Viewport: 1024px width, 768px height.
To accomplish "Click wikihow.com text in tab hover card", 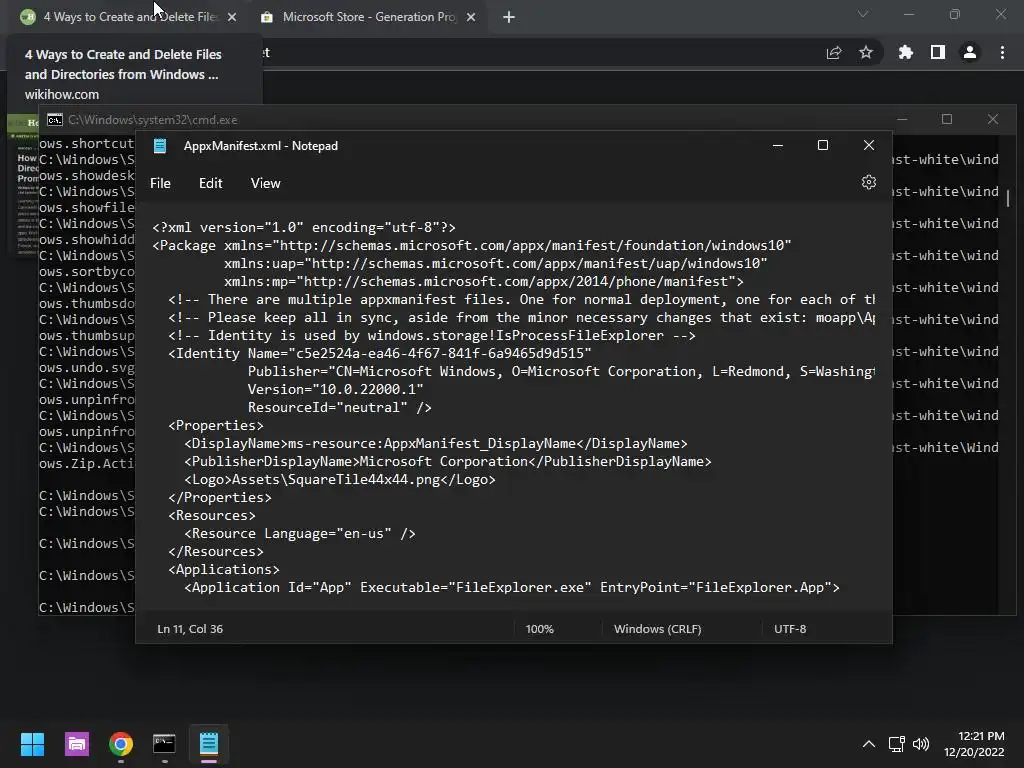I will click(x=62, y=95).
